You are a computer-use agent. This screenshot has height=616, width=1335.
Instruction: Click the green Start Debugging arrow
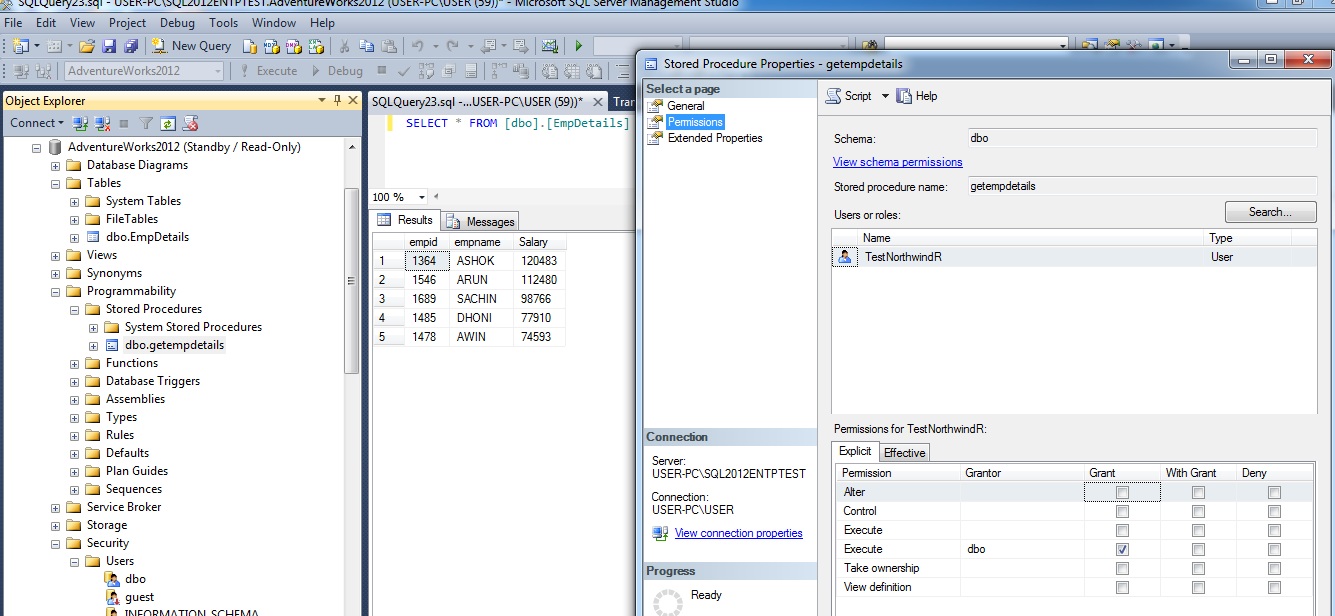578,46
